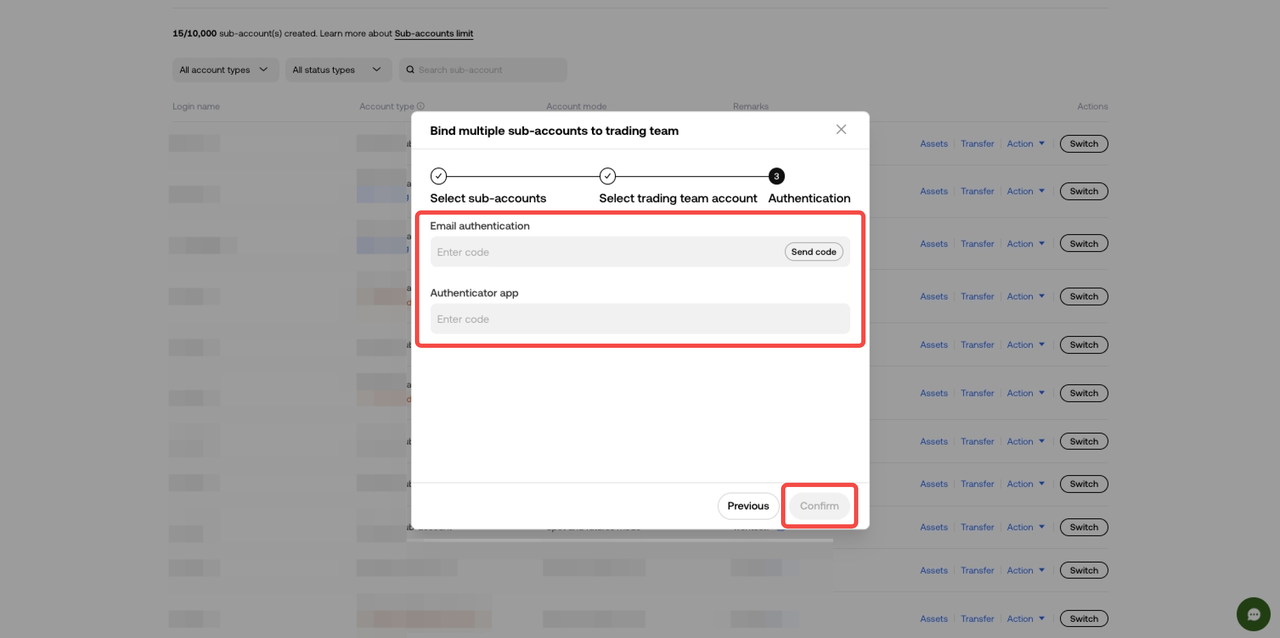Close the bind sub-accounts dialog
This screenshot has width=1280, height=638.
tap(841, 130)
